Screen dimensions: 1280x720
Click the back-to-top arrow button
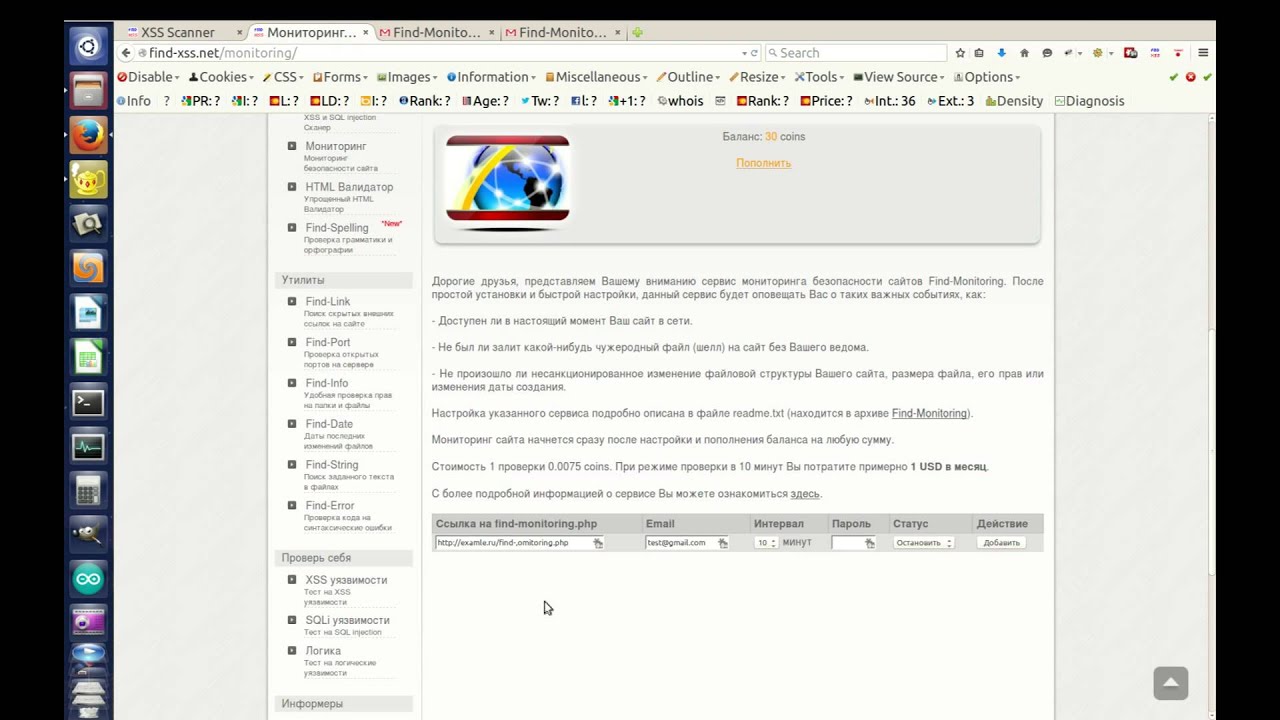click(x=1171, y=684)
